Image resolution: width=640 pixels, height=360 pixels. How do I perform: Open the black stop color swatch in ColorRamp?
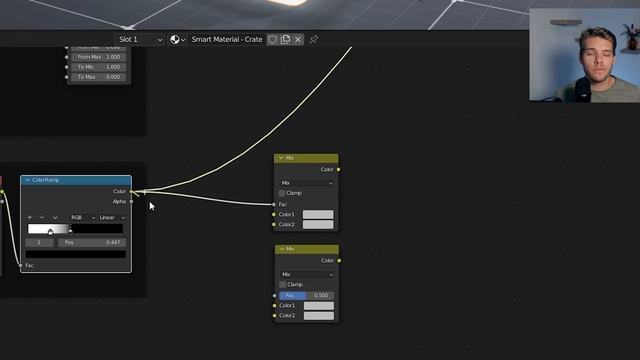[76, 254]
